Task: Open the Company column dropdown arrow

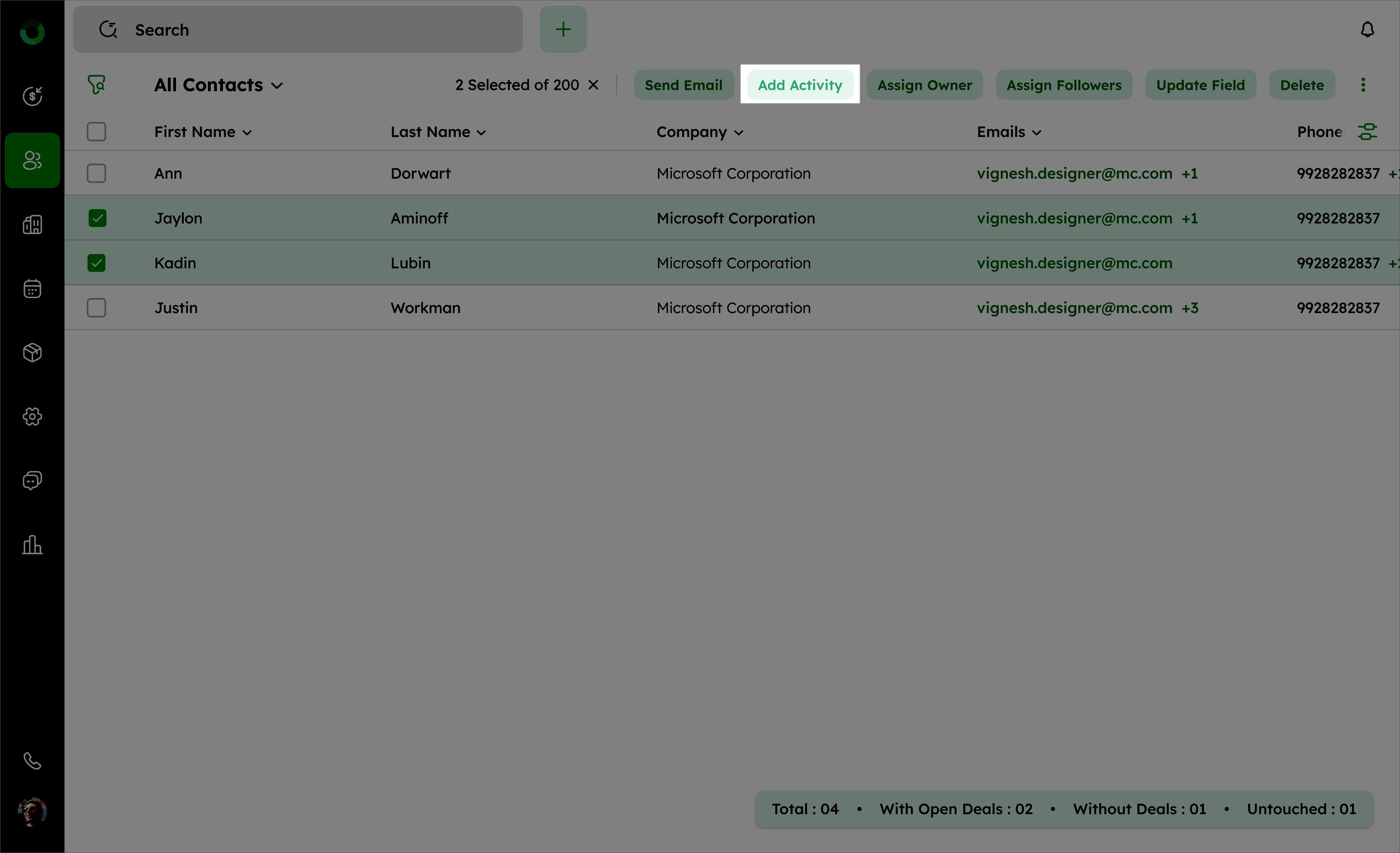Action: click(738, 133)
